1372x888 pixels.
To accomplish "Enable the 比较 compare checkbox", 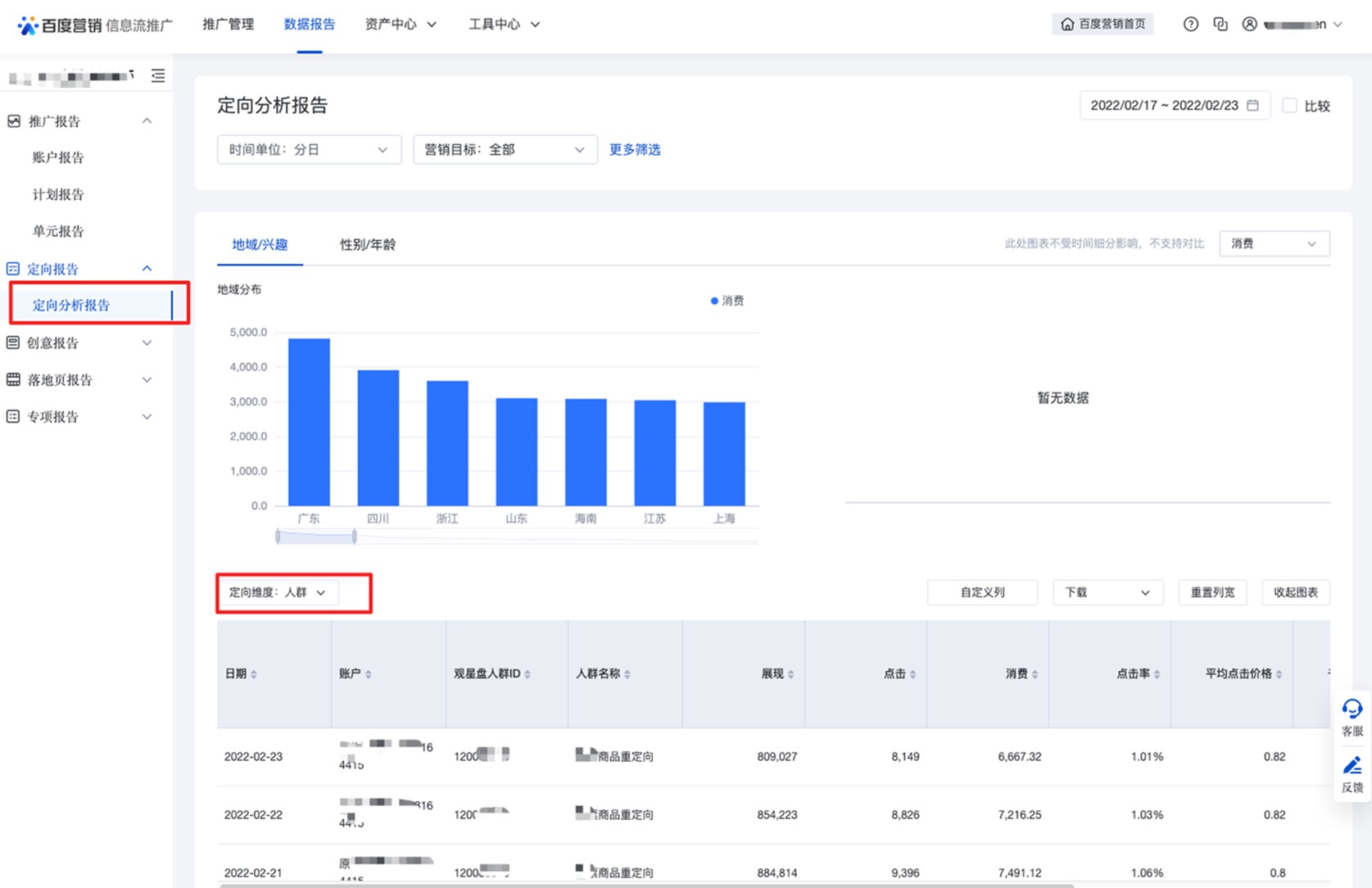I will (x=1289, y=106).
